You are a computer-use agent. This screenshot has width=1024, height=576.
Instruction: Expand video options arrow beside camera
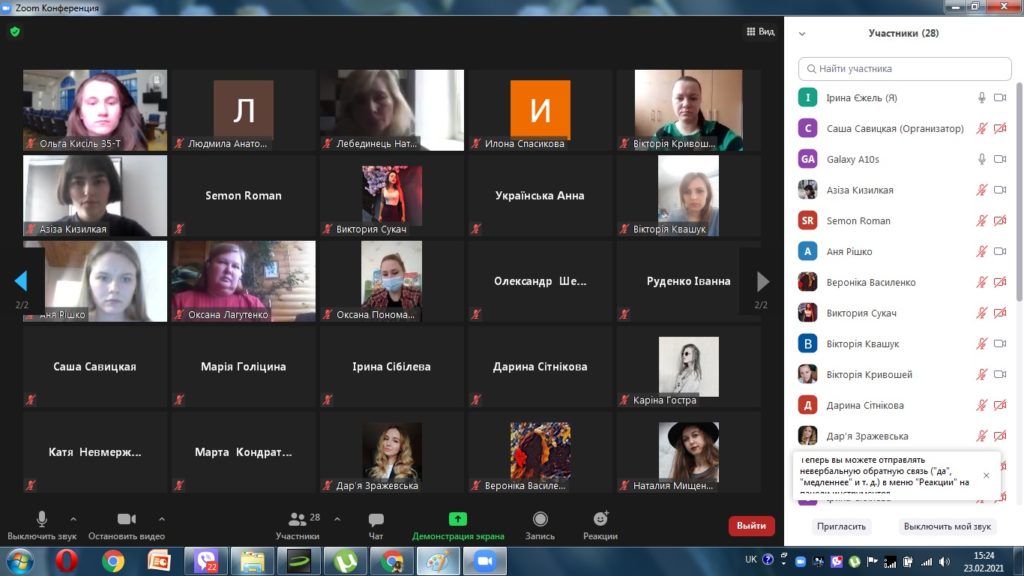162,520
